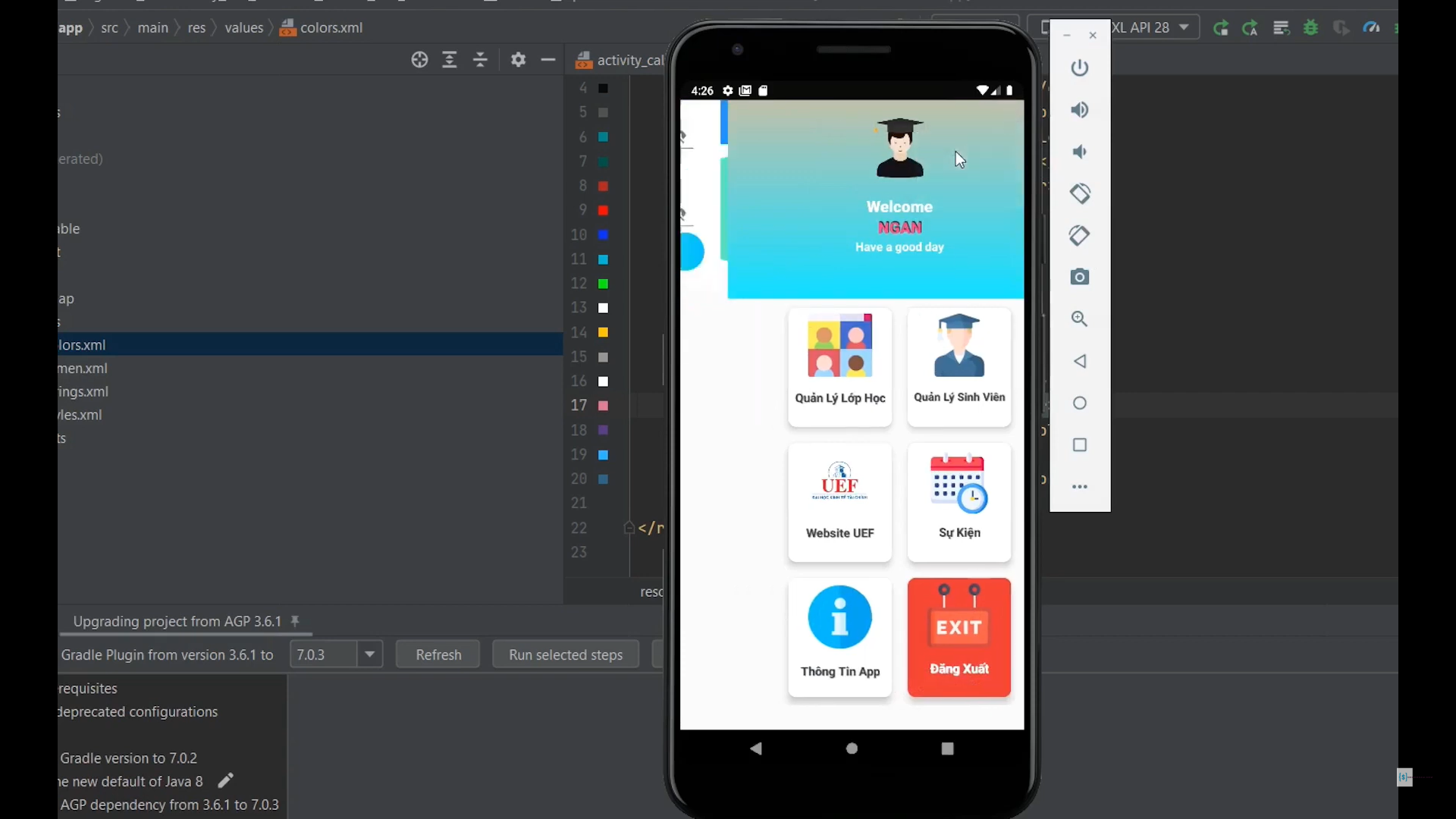The image size is (1456, 819).
Task: Open Sự Kiện calendar card
Action: pyautogui.click(x=959, y=502)
